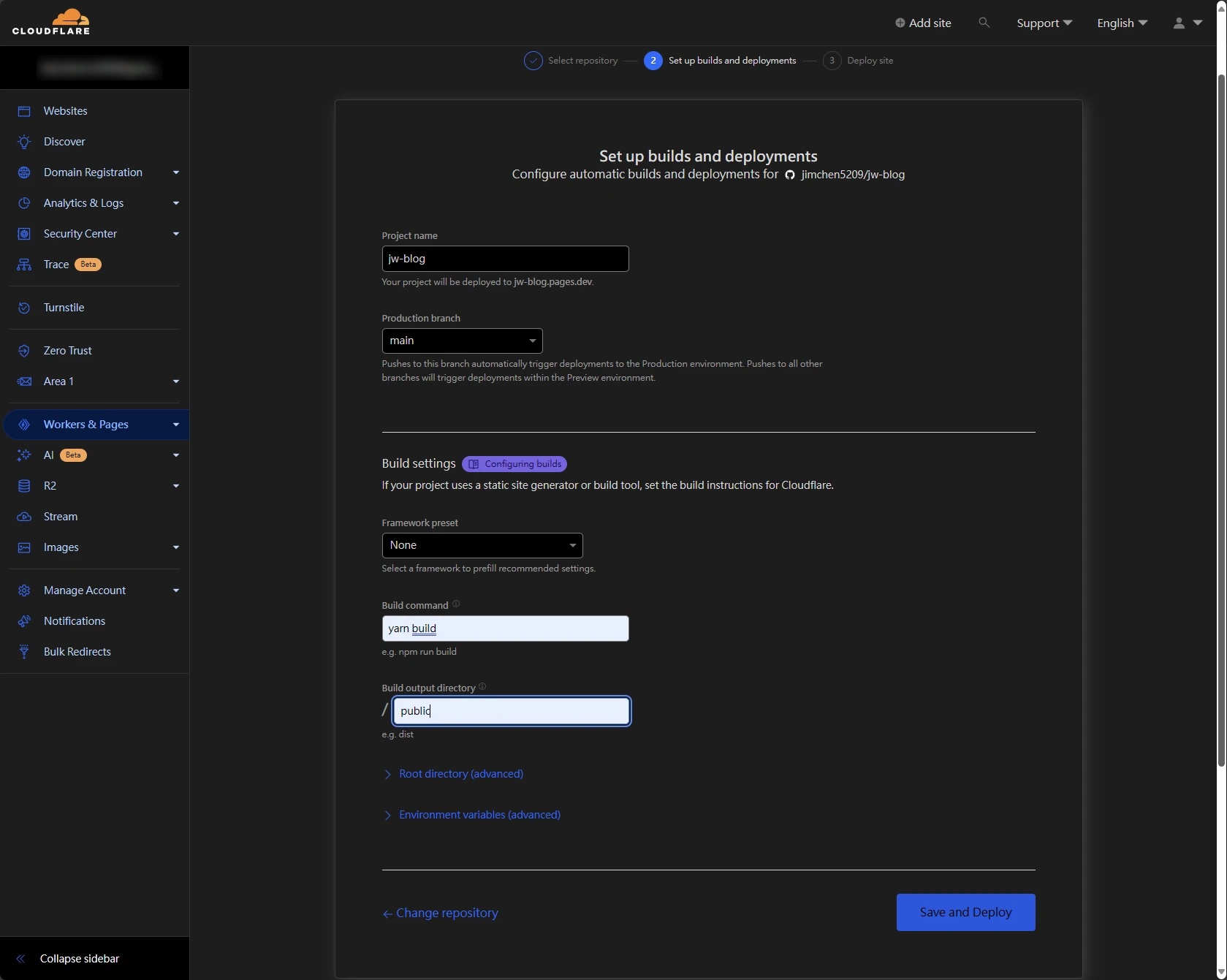Expand Root directory (advanced) section
This screenshot has height=980, width=1227.
[x=460, y=774]
